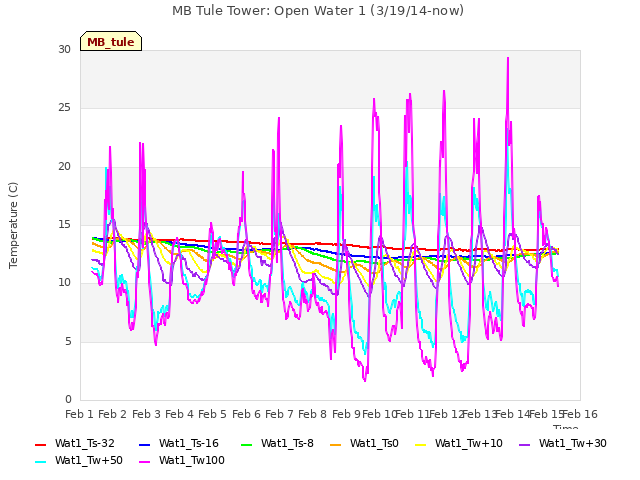Click the Feb 1 x-axis tick label
This screenshot has width=640, height=480.
(79, 414)
